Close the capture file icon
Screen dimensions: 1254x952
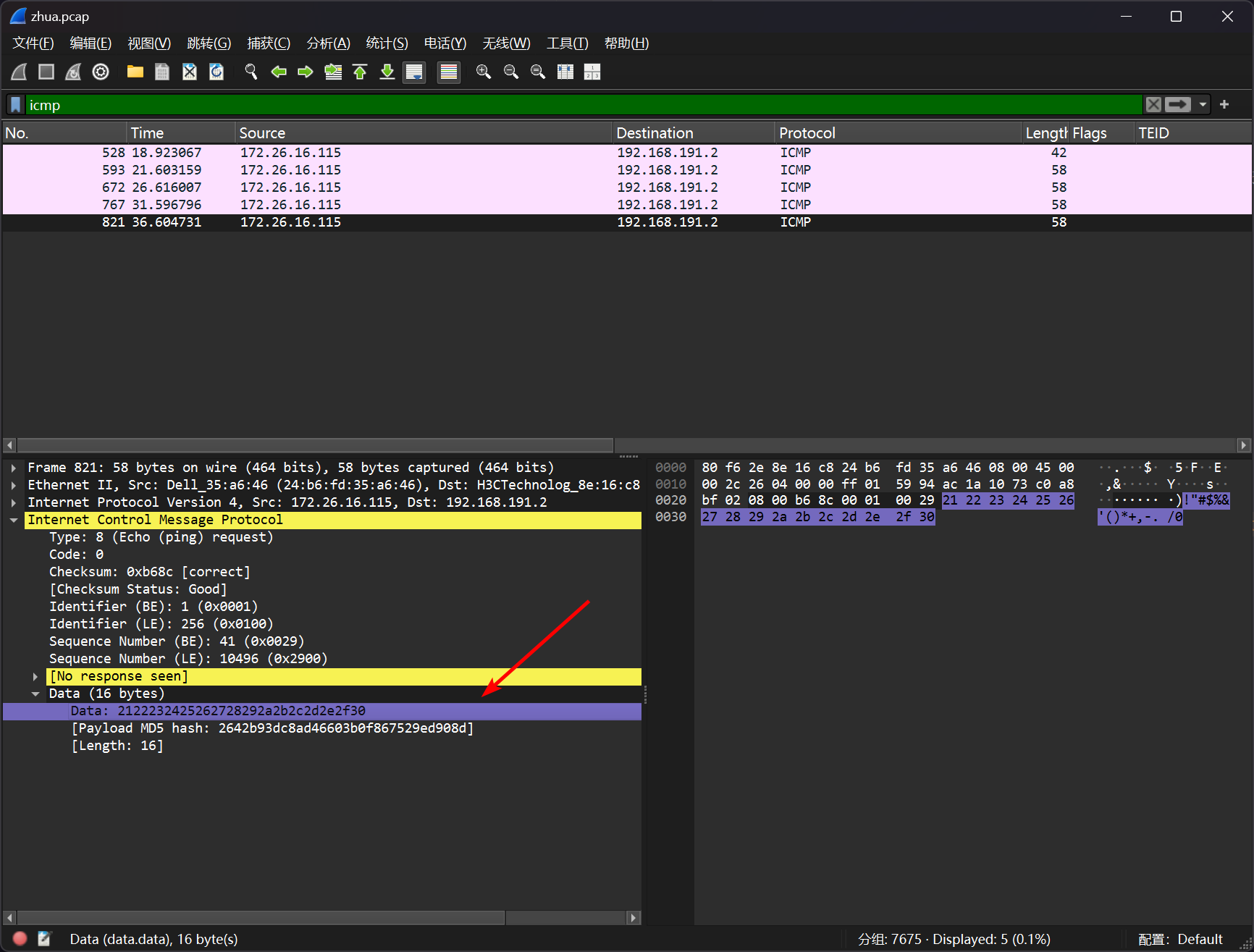[x=190, y=72]
